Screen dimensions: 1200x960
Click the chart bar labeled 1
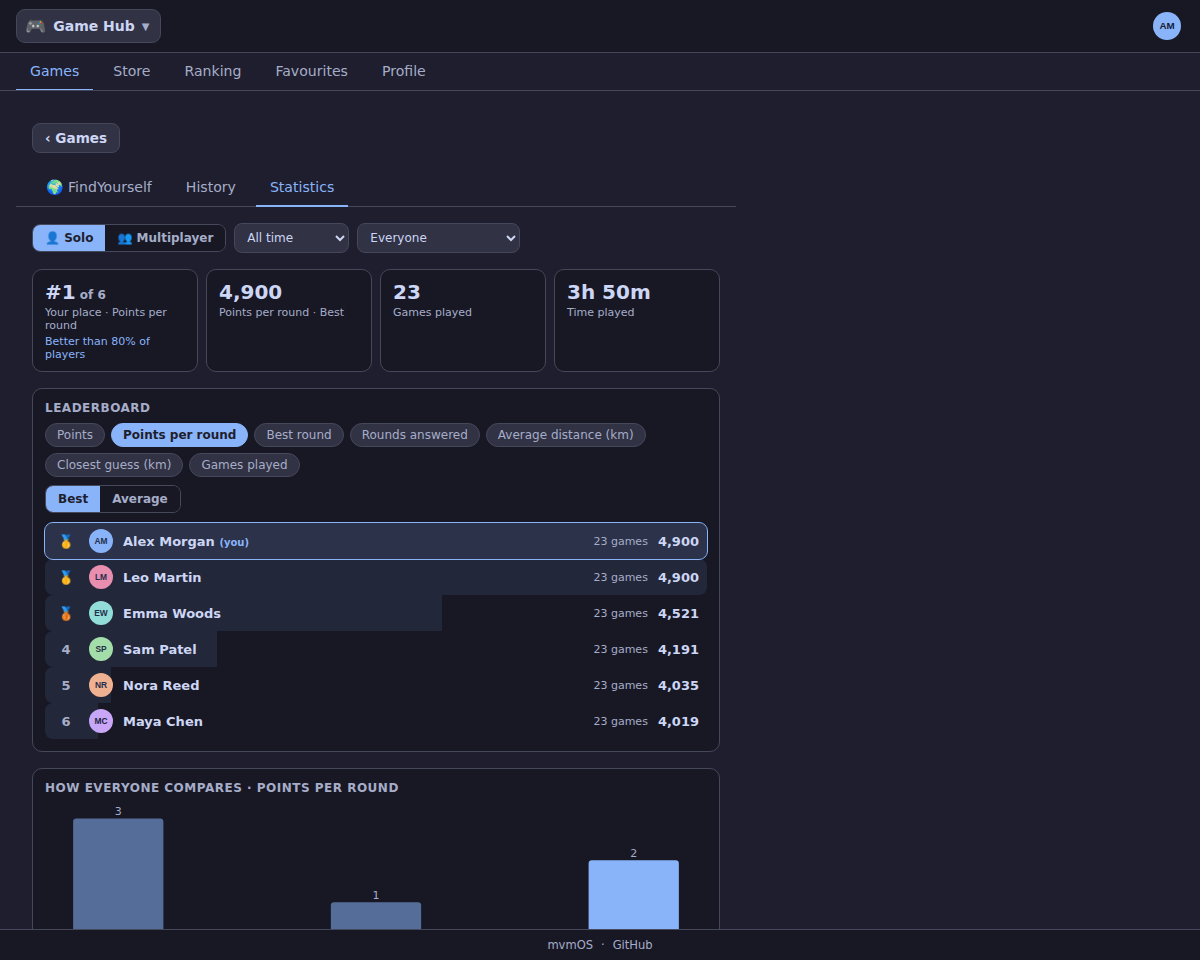(x=376, y=916)
